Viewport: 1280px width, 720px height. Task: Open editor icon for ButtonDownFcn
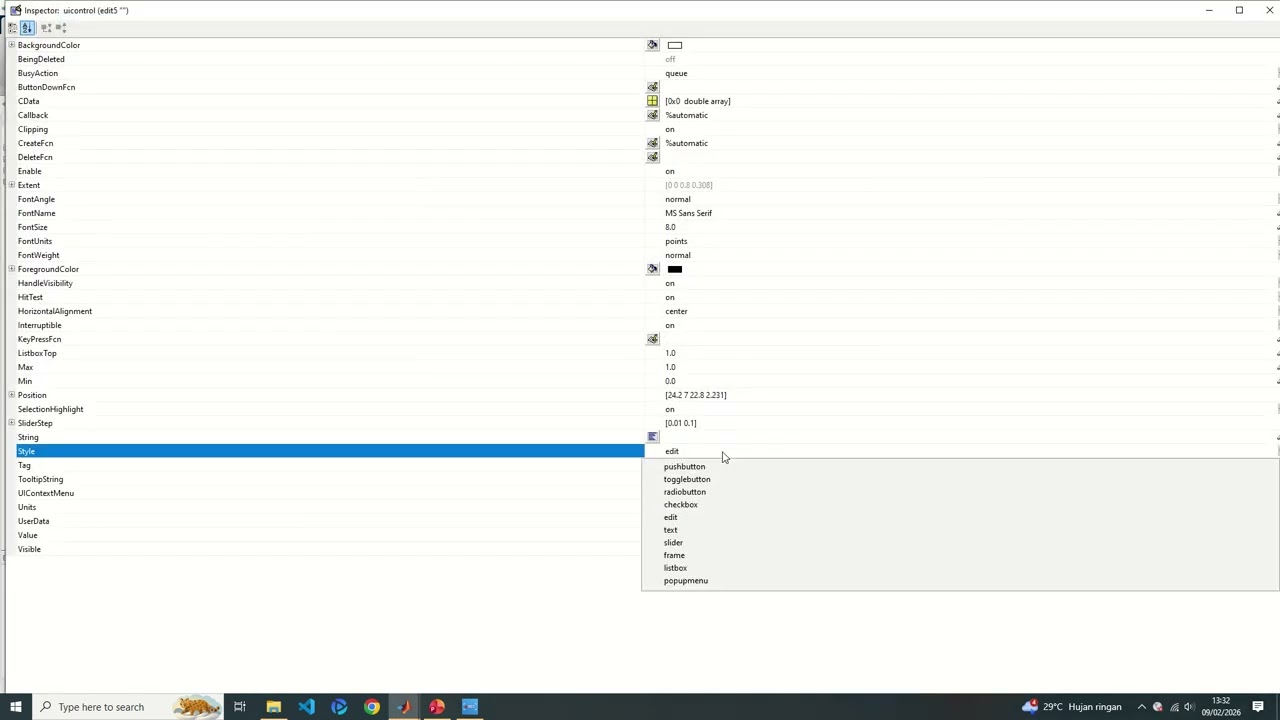tap(653, 87)
